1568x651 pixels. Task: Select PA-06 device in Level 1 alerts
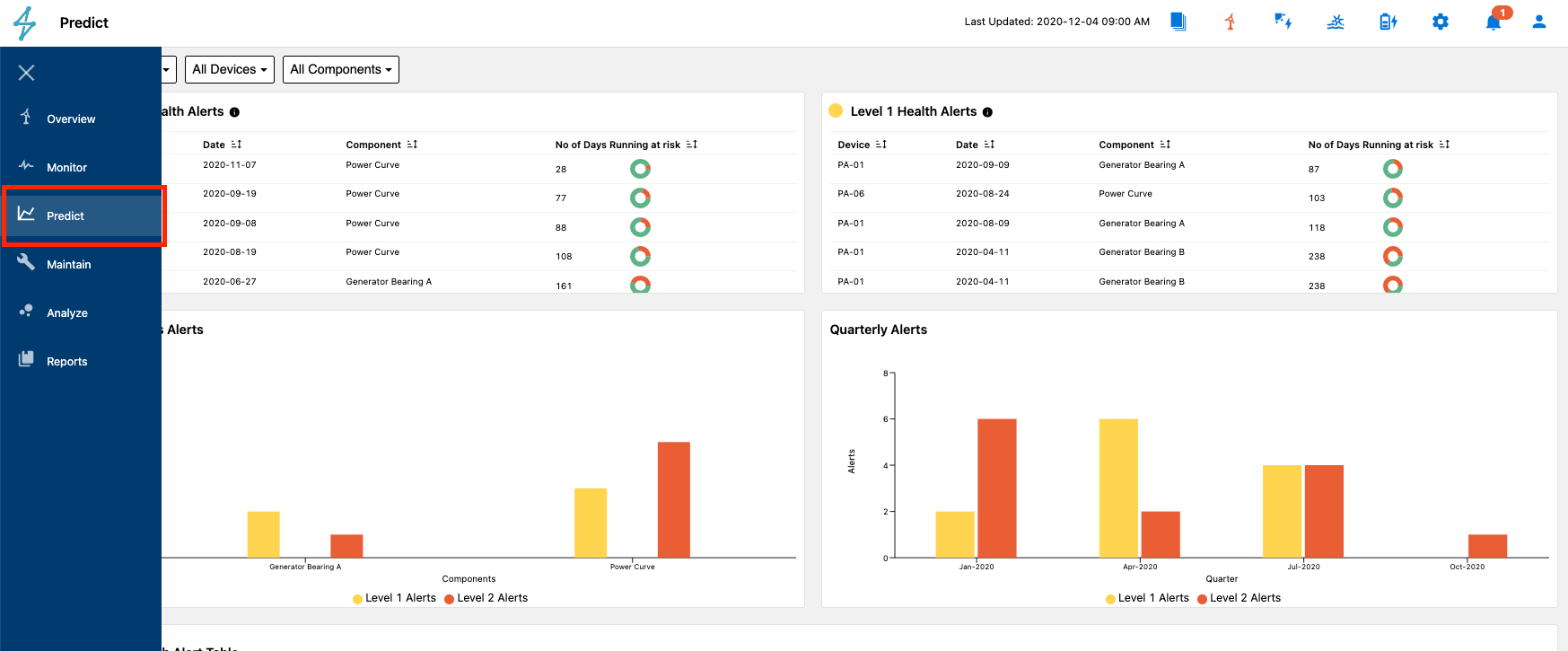click(851, 194)
